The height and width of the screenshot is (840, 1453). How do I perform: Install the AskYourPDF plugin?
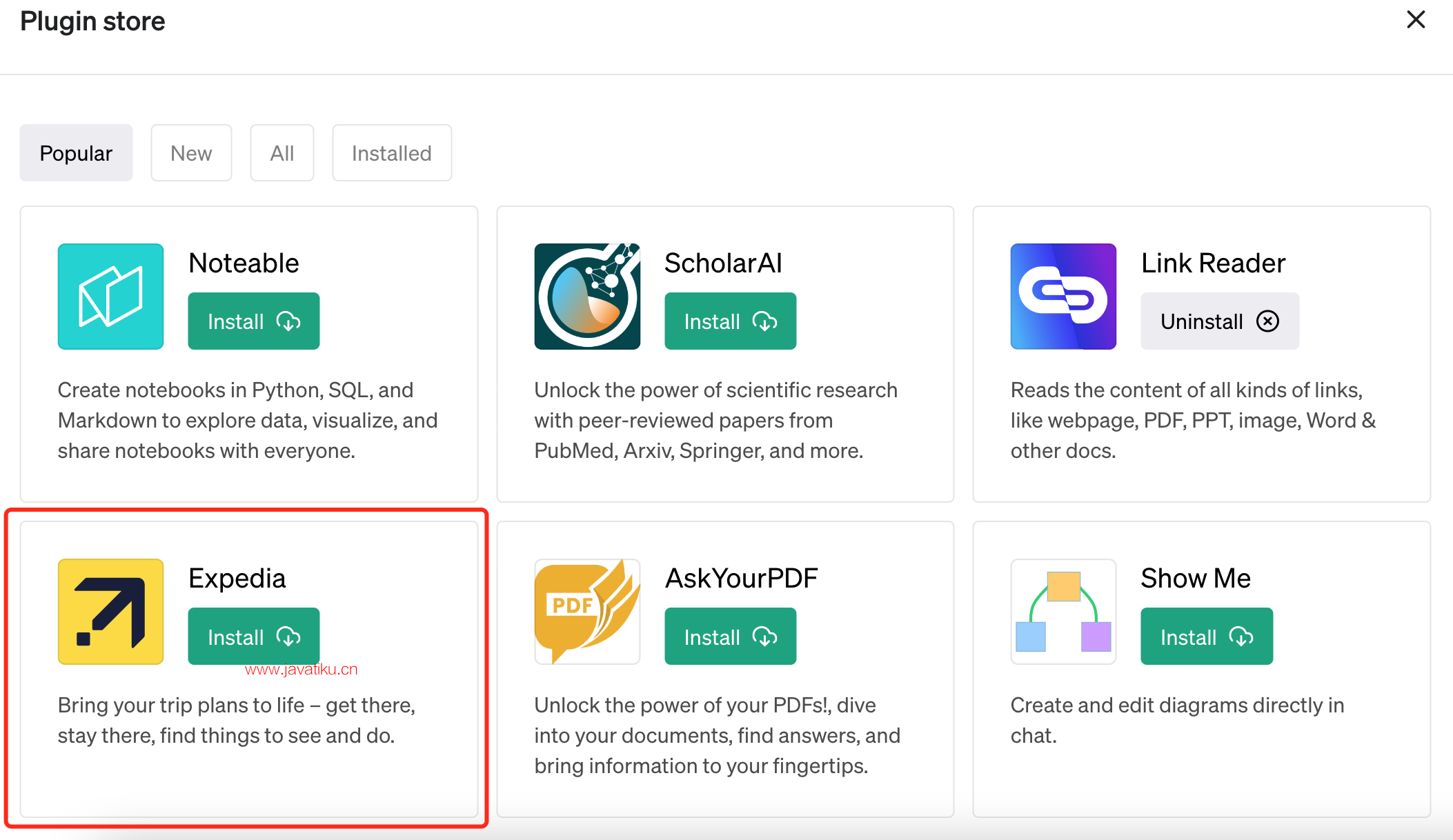(x=730, y=637)
